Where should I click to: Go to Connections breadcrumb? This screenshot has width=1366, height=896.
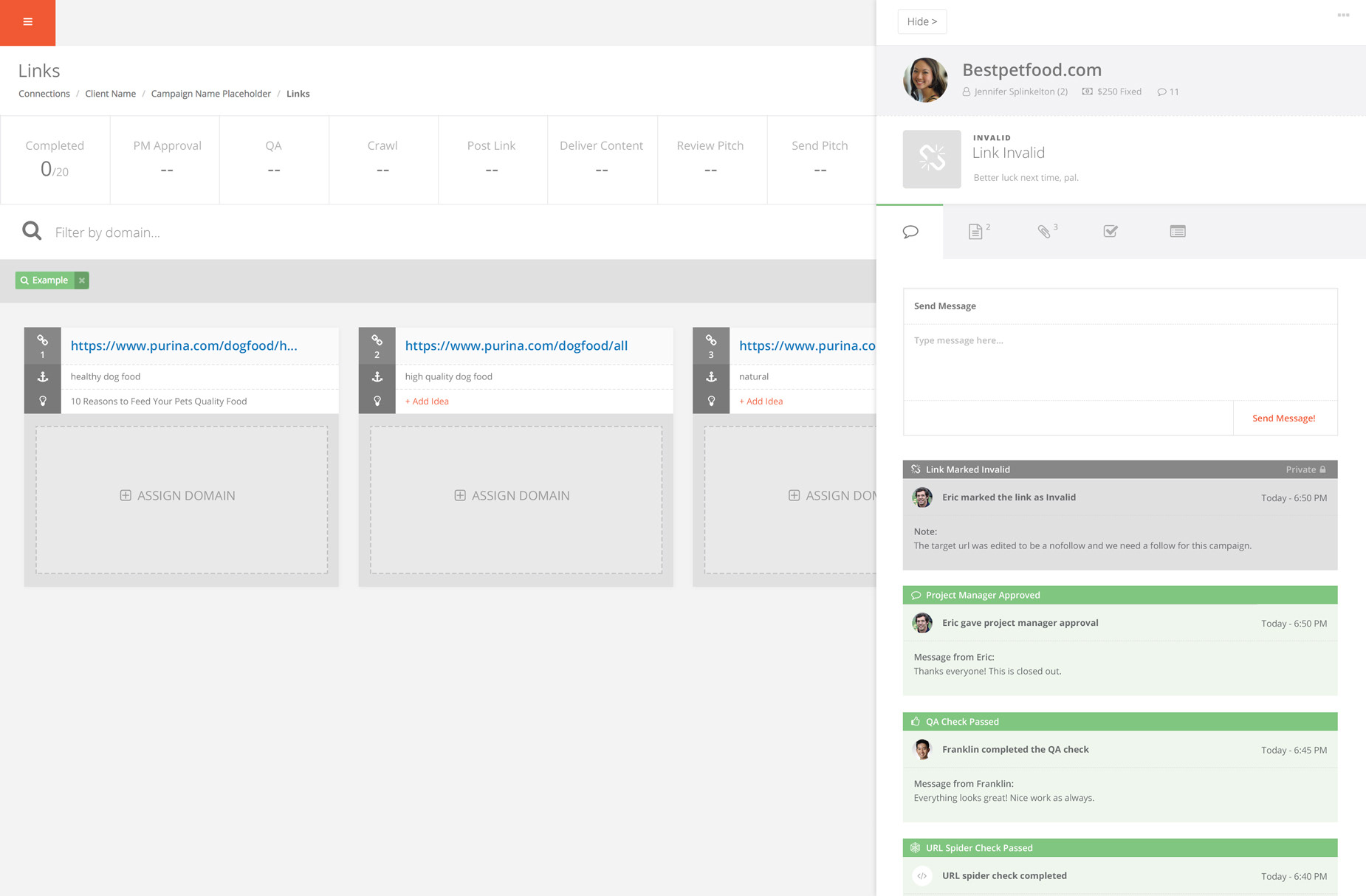coord(44,94)
